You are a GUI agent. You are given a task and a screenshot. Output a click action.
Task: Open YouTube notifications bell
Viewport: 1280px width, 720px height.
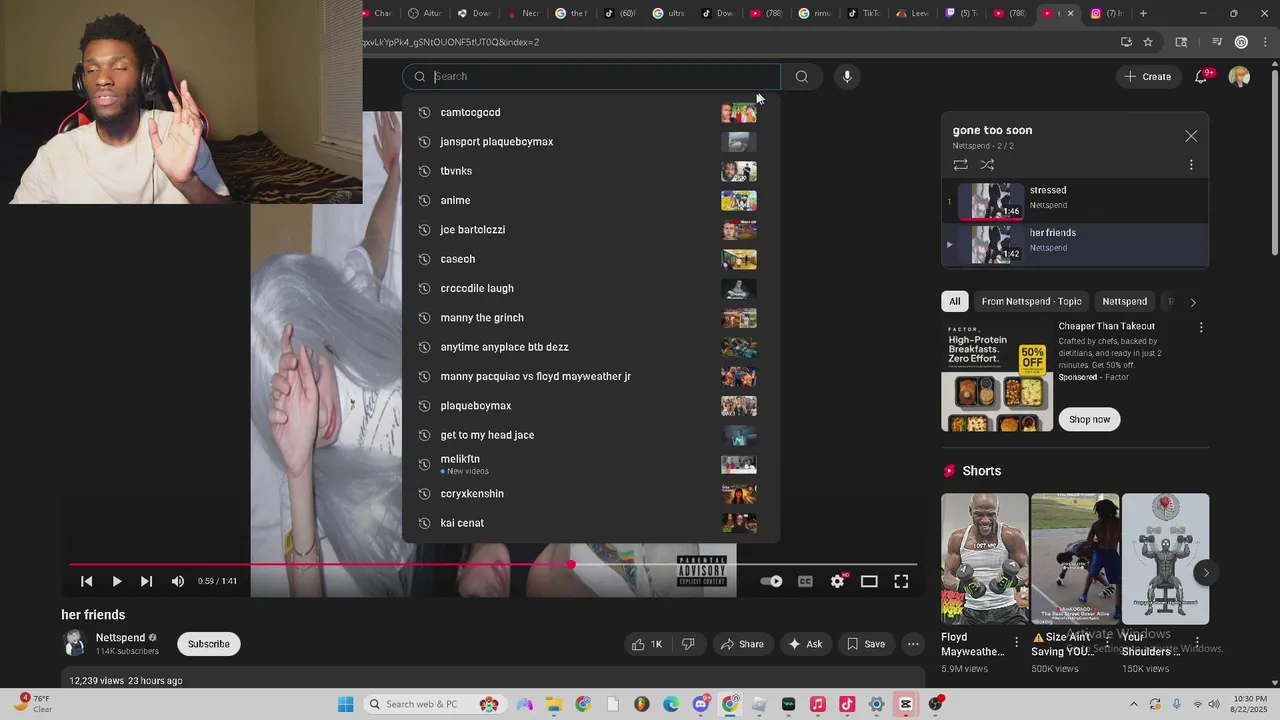[1202, 76]
